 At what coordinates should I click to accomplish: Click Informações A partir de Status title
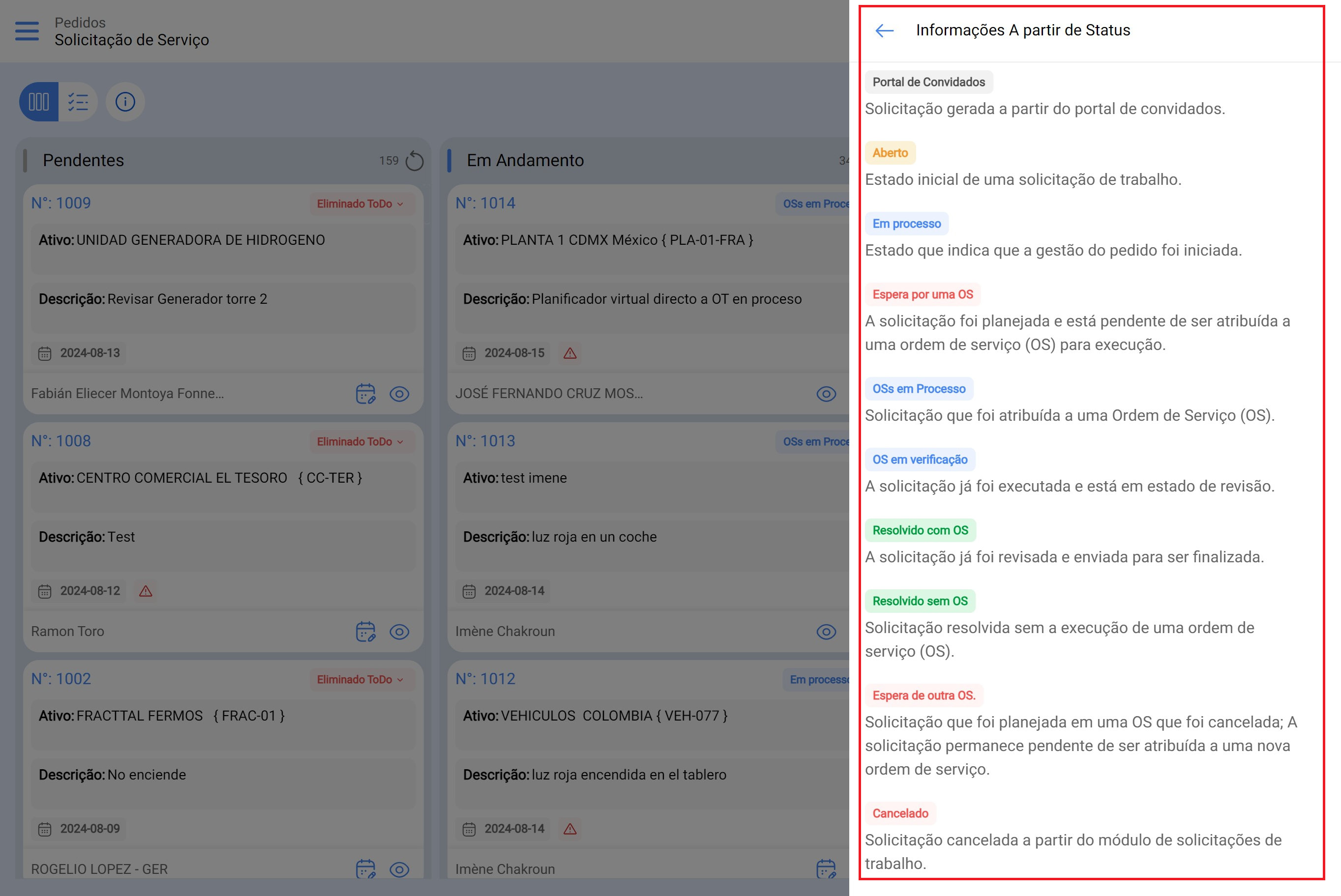pos(1023,30)
